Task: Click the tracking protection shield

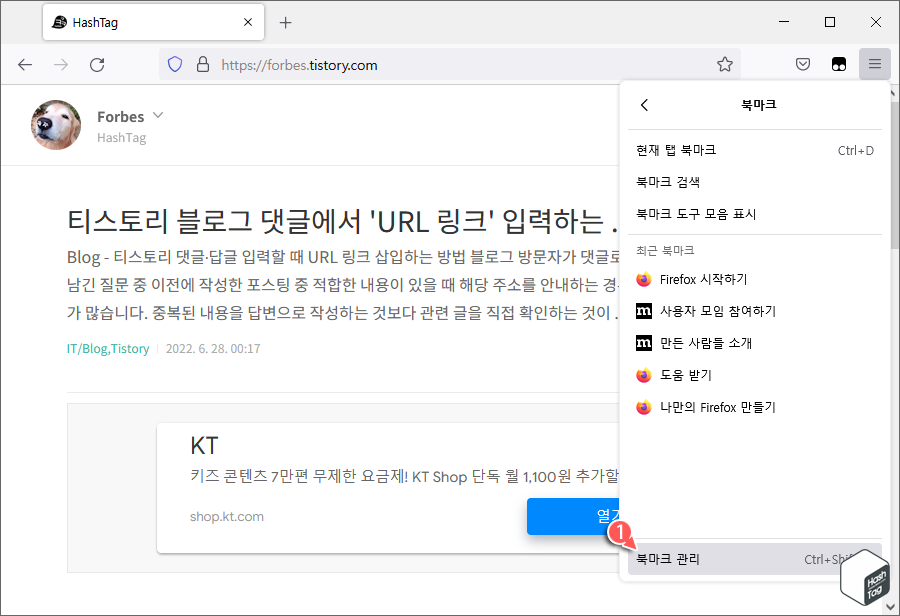Action: tap(175, 64)
